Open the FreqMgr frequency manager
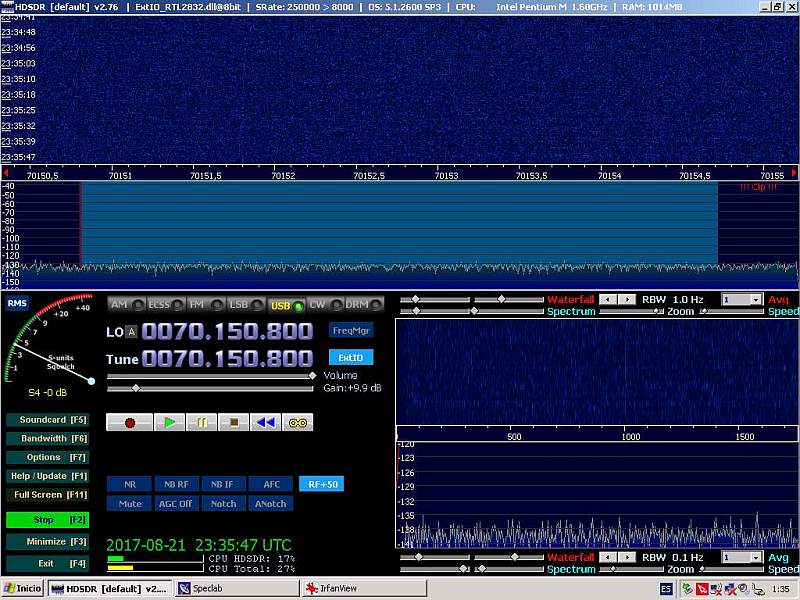The image size is (800, 600). (x=350, y=330)
